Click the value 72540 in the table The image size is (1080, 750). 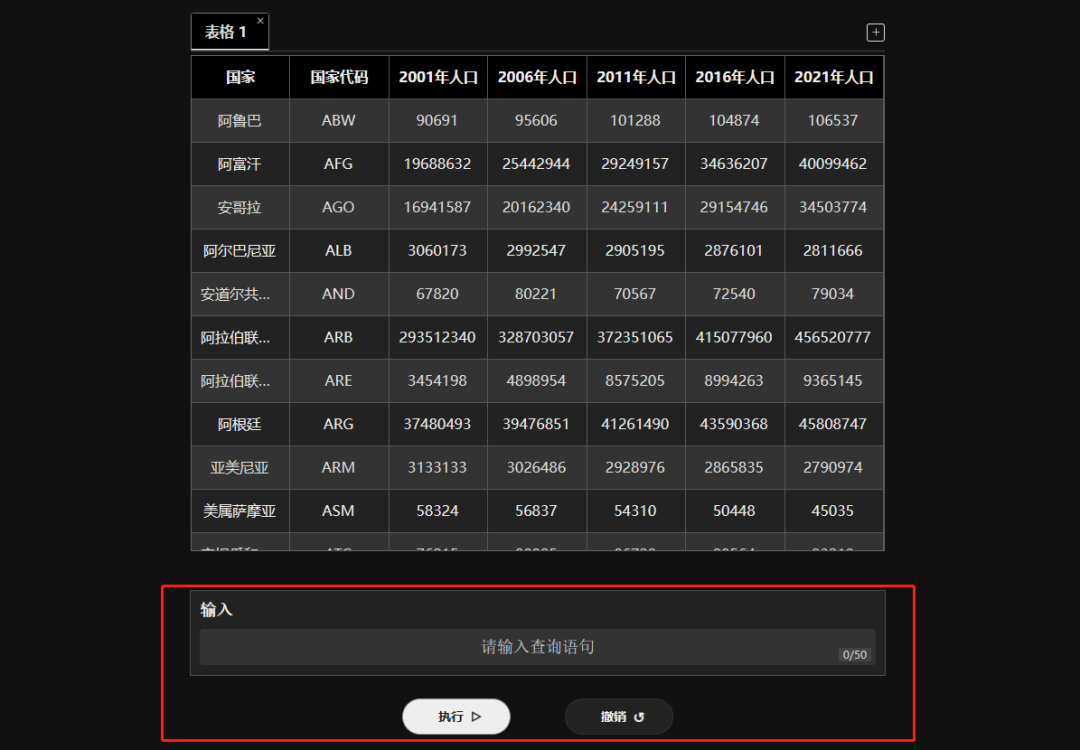click(734, 294)
